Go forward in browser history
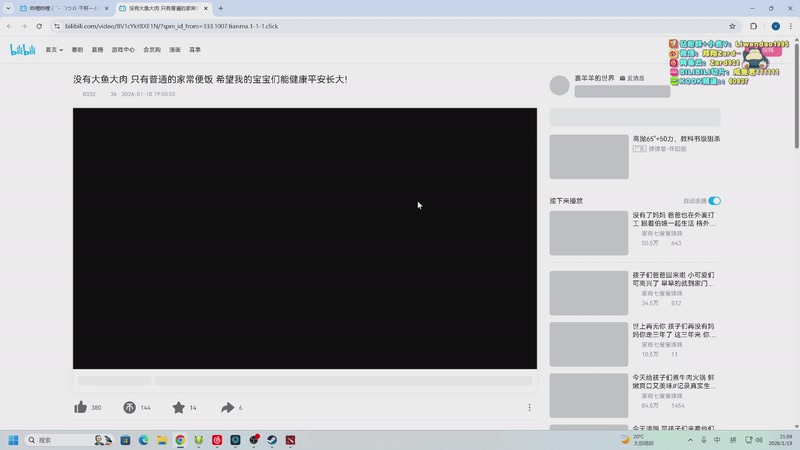 pos(23,26)
